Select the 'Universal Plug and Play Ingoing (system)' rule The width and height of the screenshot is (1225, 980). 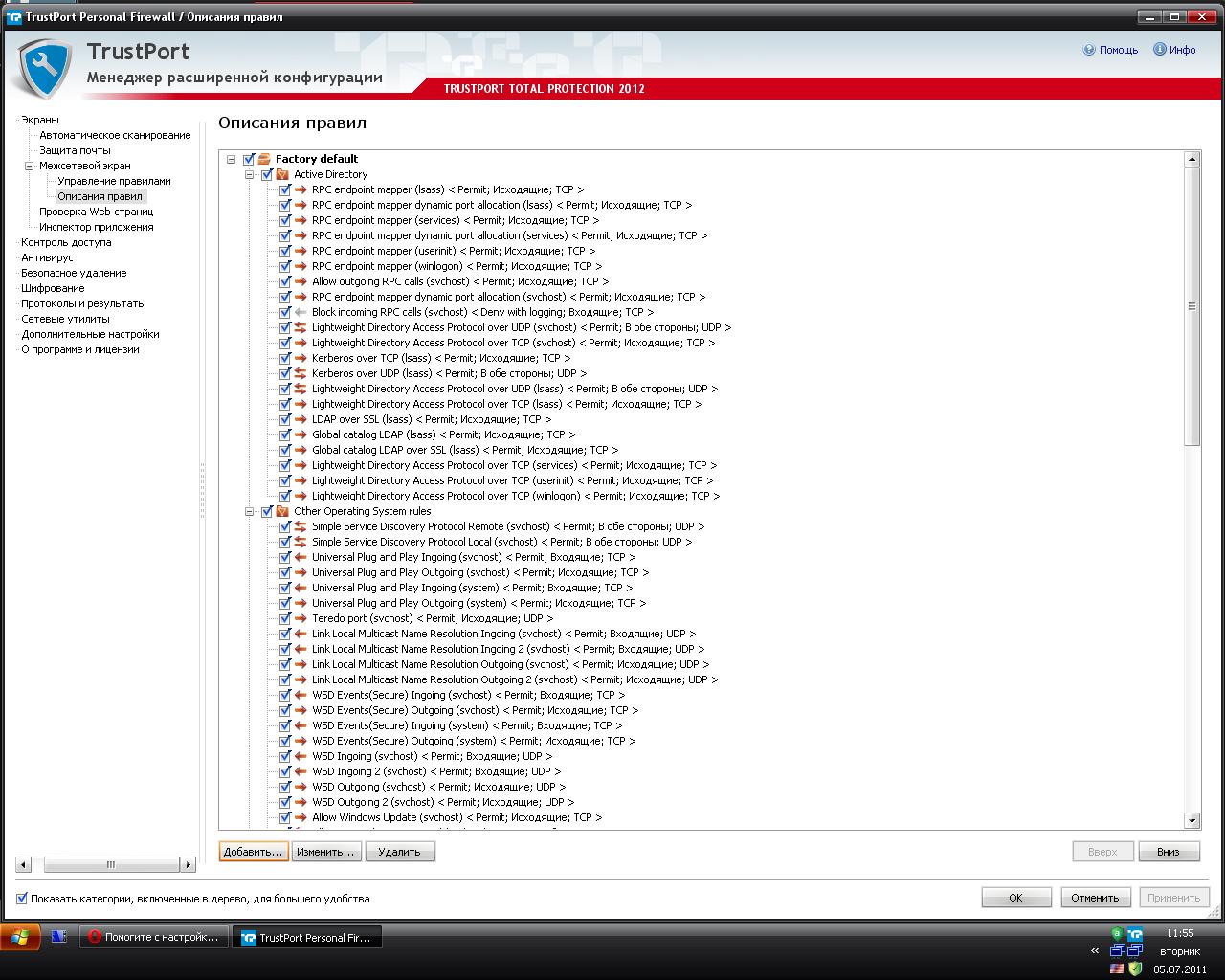472,588
